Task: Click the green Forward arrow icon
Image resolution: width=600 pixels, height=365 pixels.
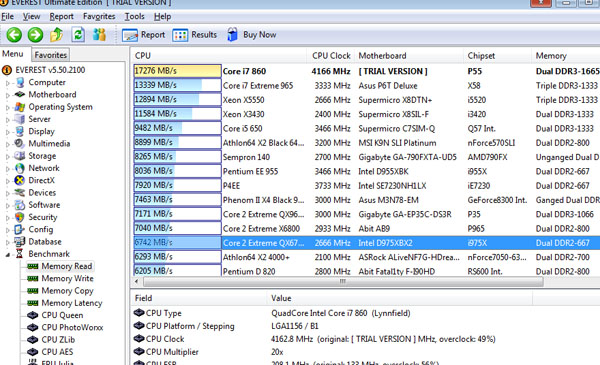Action: (x=35, y=35)
